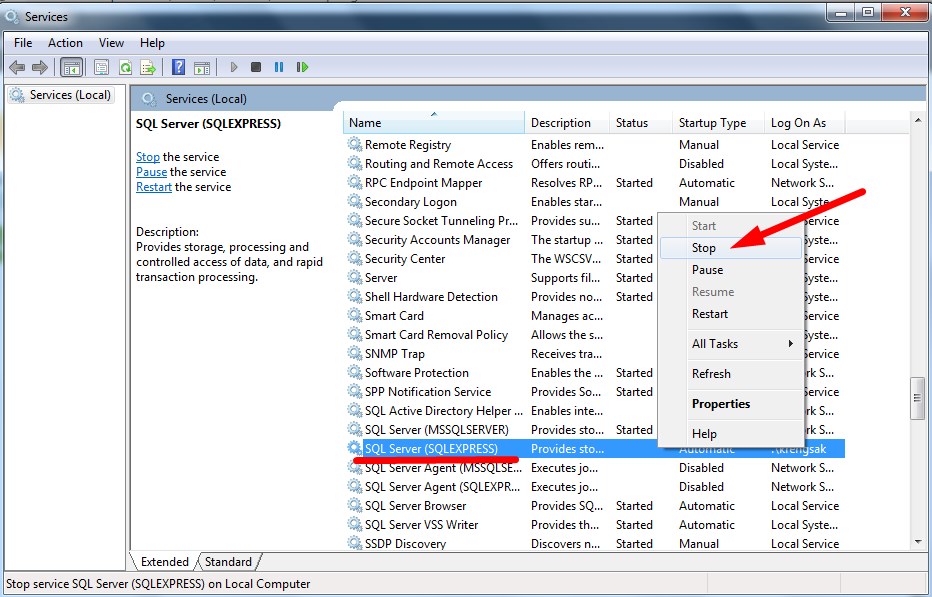Select the Software Protection service

501,373
